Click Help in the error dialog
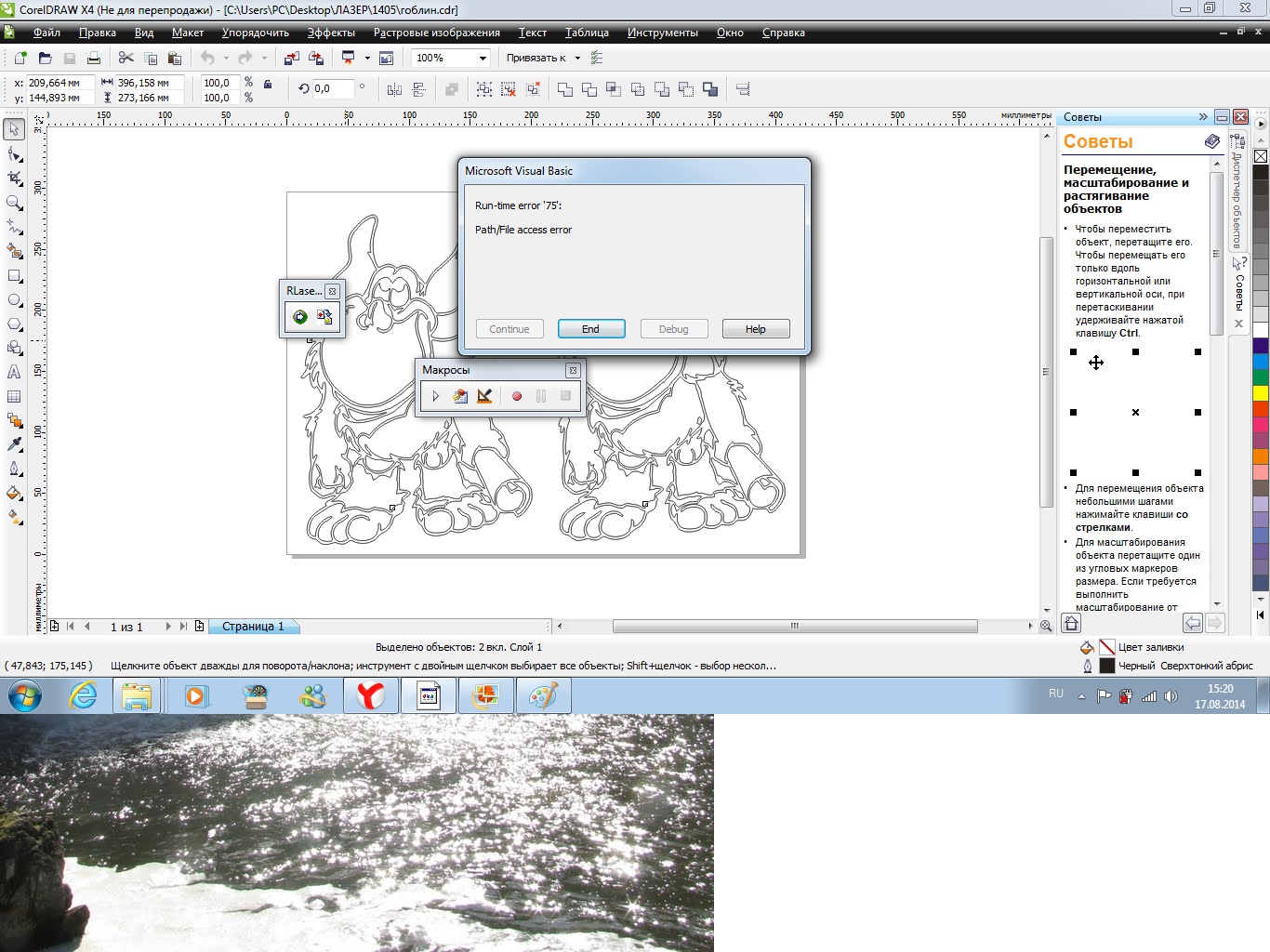The width and height of the screenshot is (1270, 952). coord(755,329)
